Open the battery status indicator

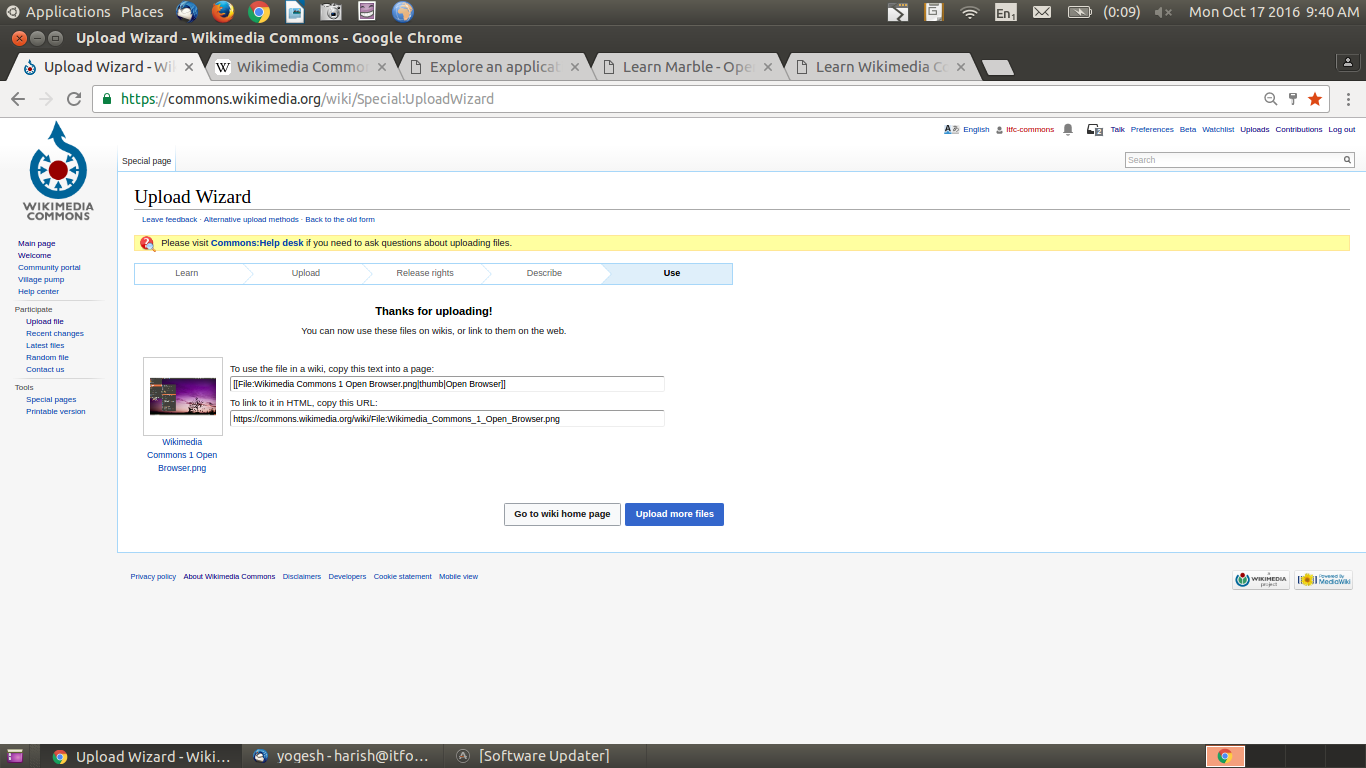pos(1079,12)
